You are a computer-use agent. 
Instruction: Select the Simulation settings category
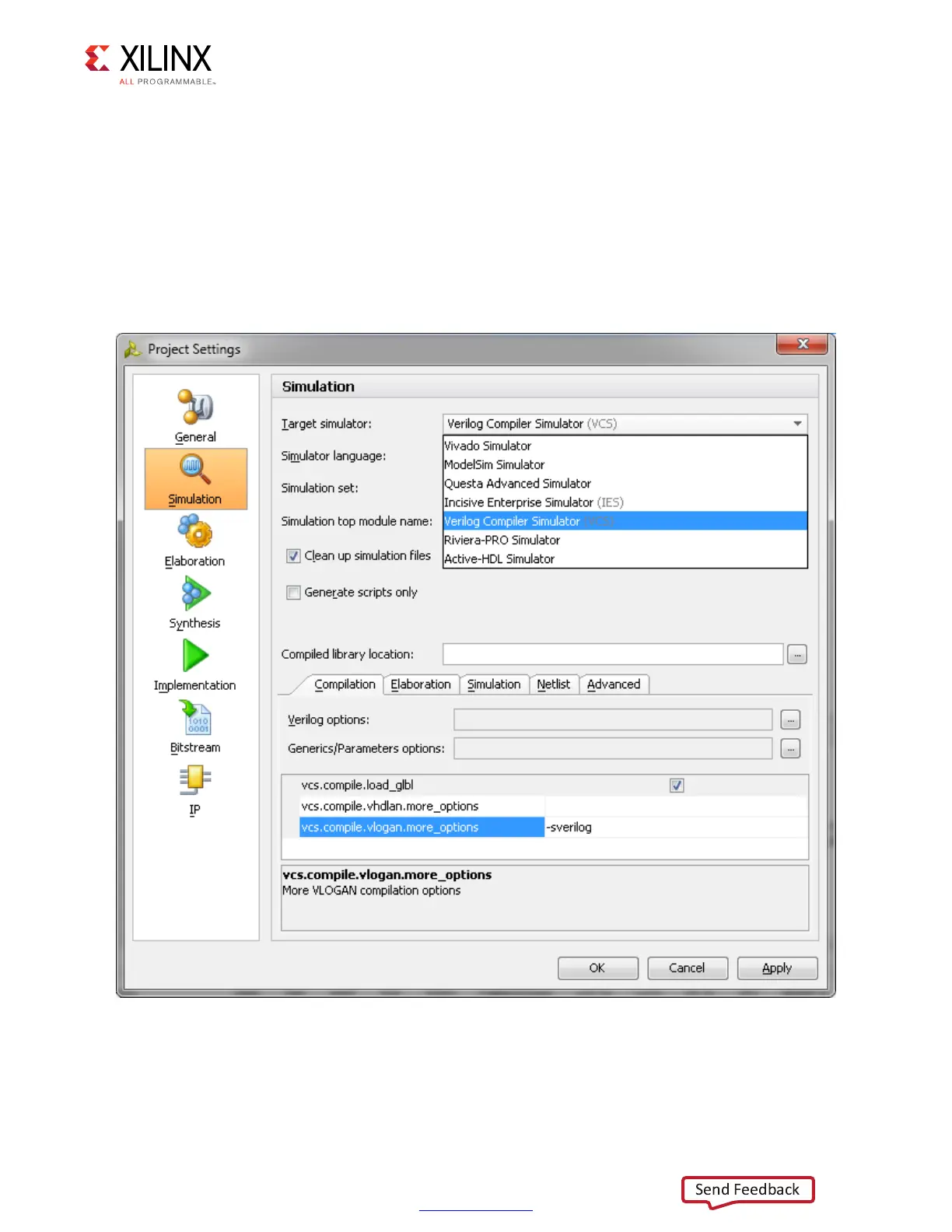coord(196,479)
